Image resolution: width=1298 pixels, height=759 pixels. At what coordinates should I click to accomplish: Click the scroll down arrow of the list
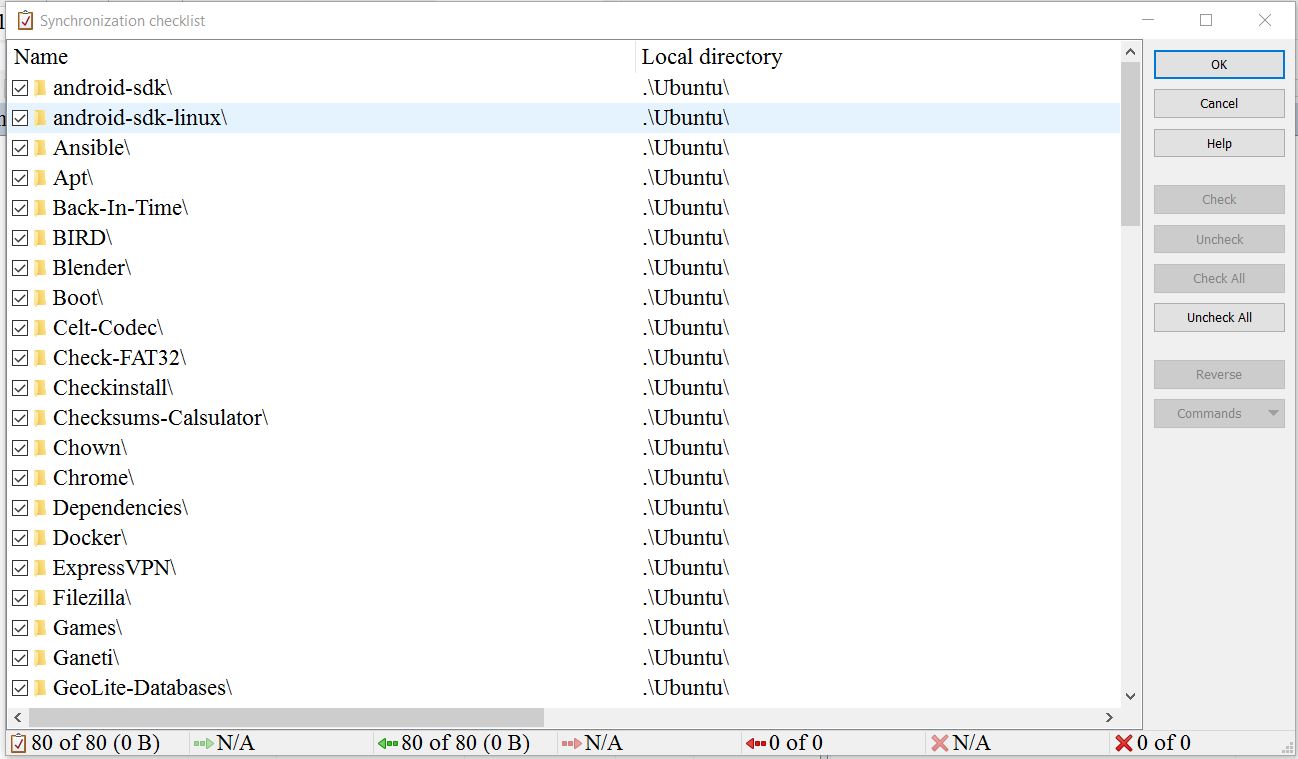click(x=1130, y=696)
